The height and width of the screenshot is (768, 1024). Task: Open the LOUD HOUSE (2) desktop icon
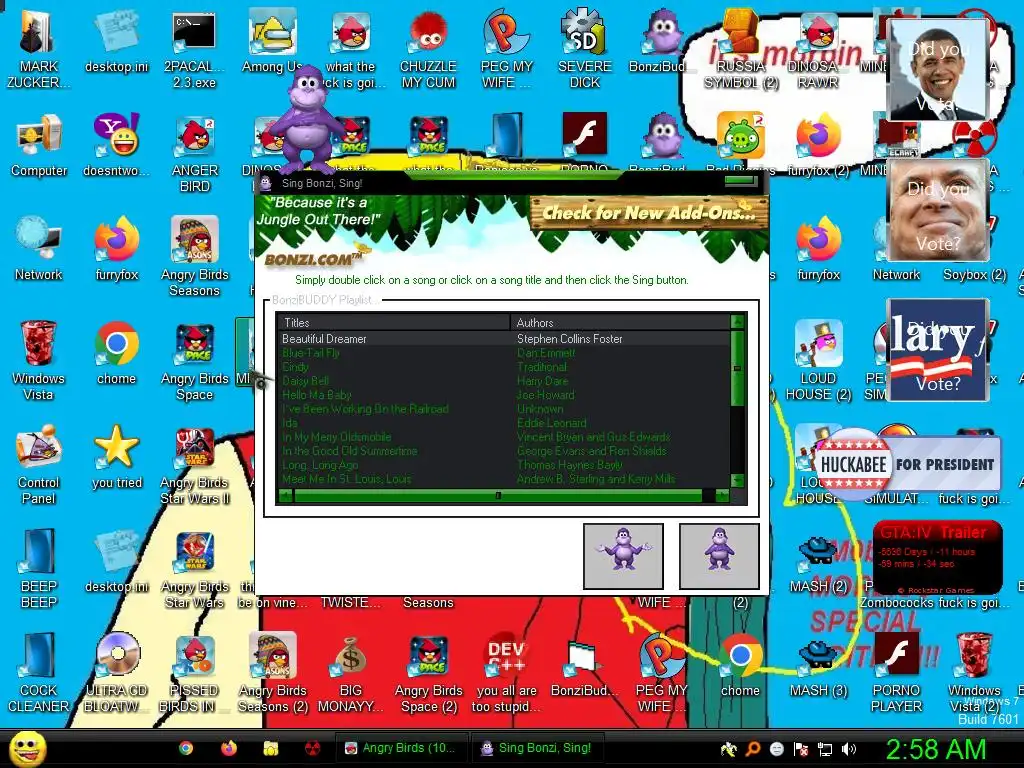pos(818,360)
